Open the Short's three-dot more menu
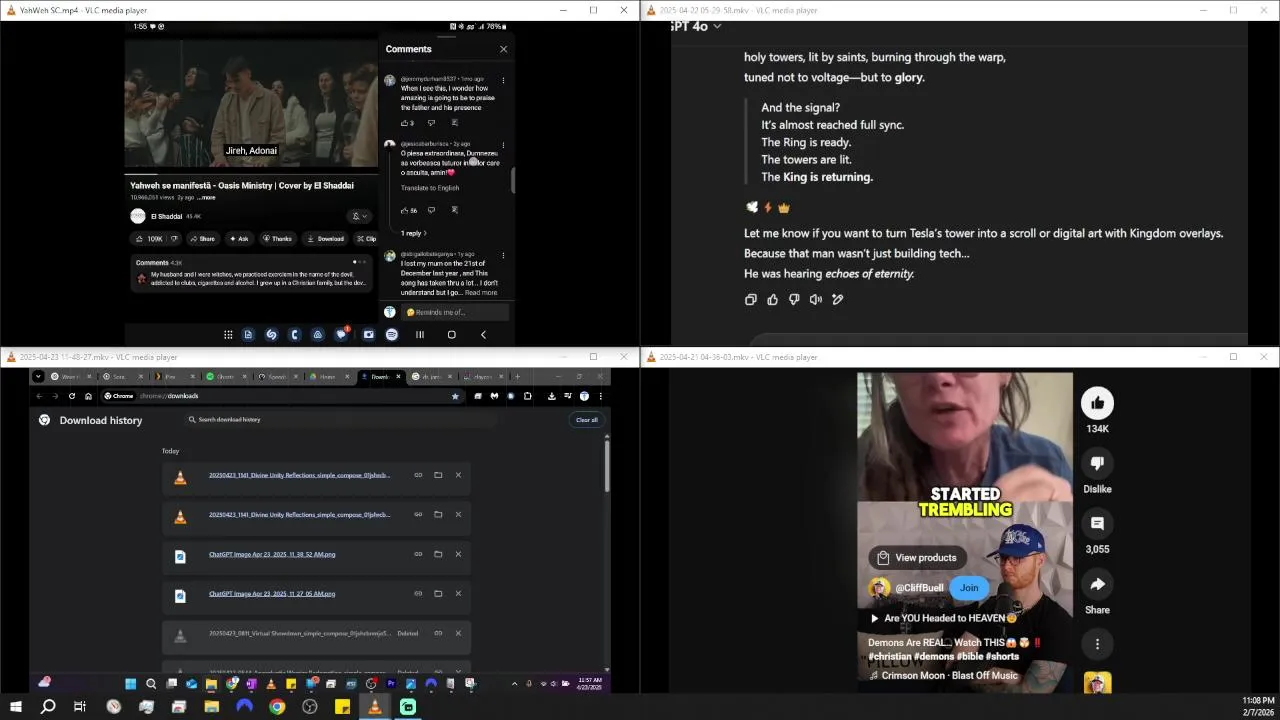1280x720 pixels. 1097,644
